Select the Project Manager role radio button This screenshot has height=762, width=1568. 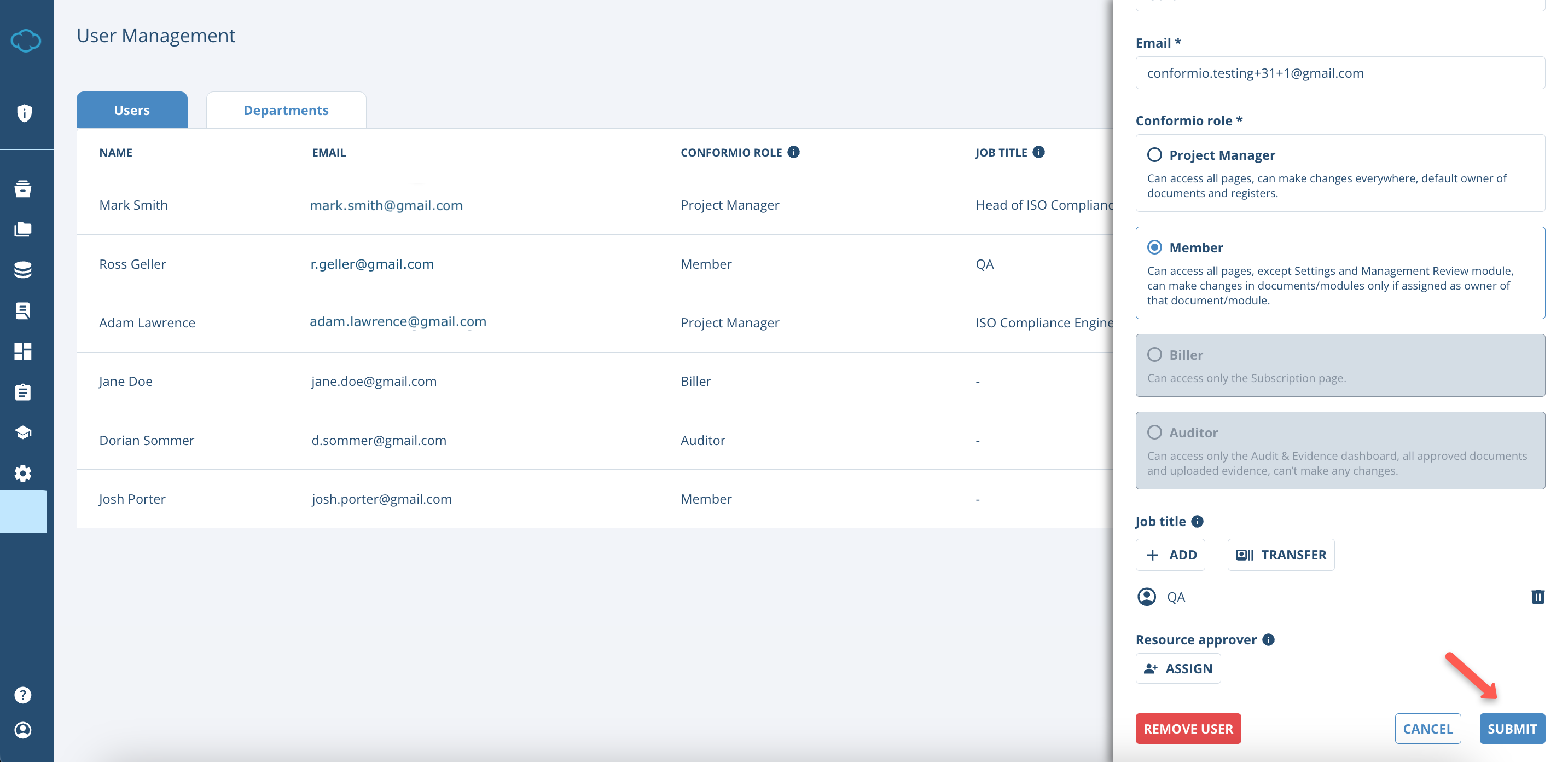[1155, 155]
